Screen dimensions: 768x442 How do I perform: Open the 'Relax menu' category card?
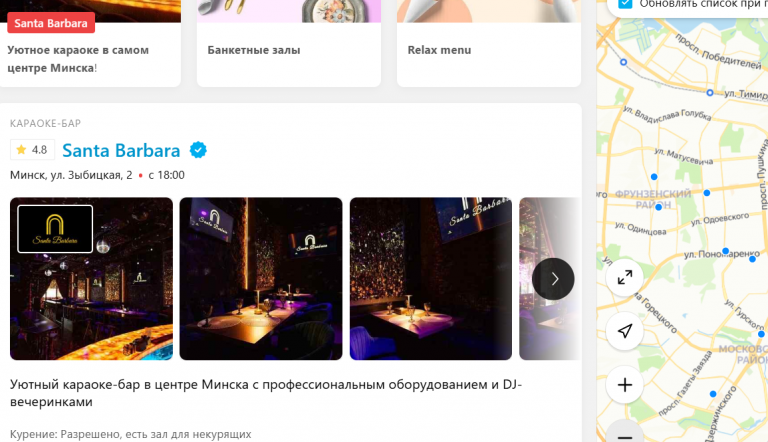(x=489, y=43)
